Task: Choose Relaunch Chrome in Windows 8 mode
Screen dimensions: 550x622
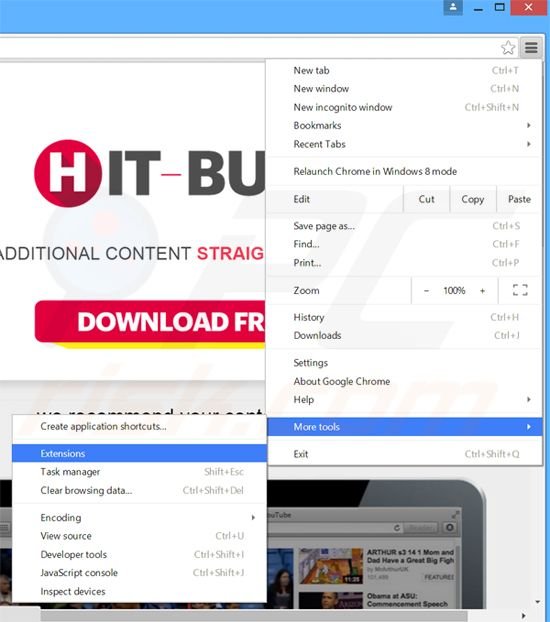Action: coord(405,171)
